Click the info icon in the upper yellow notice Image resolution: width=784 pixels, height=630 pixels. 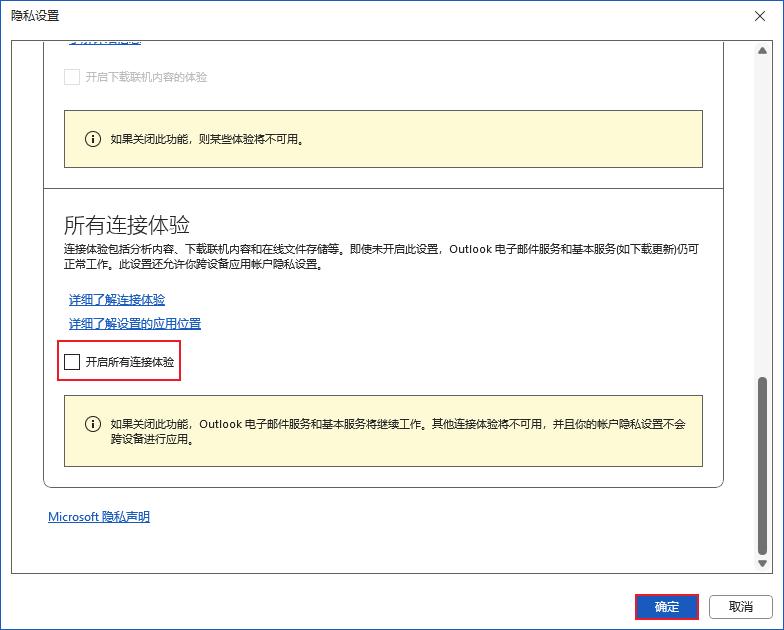tap(93, 139)
